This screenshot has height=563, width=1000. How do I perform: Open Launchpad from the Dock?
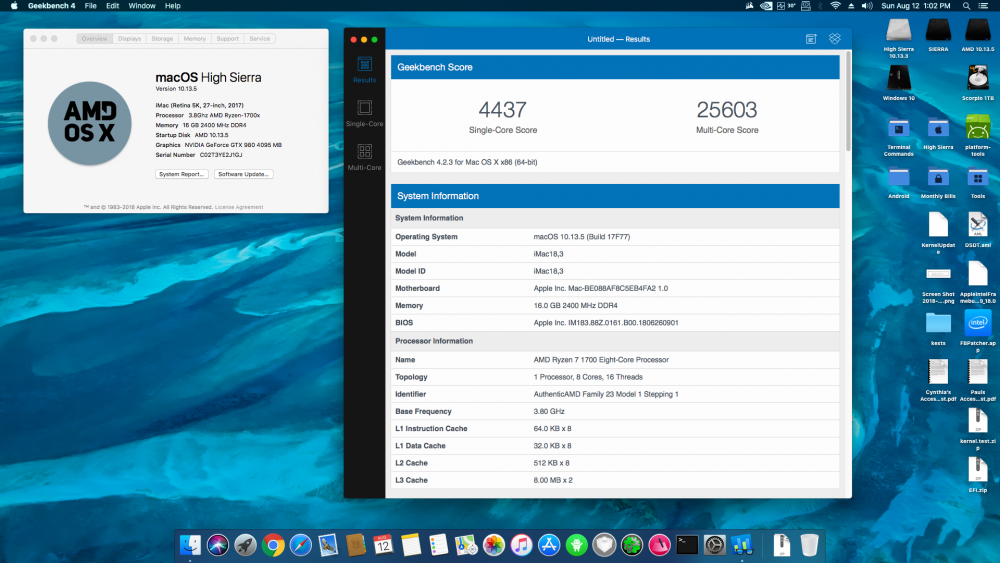246,545
